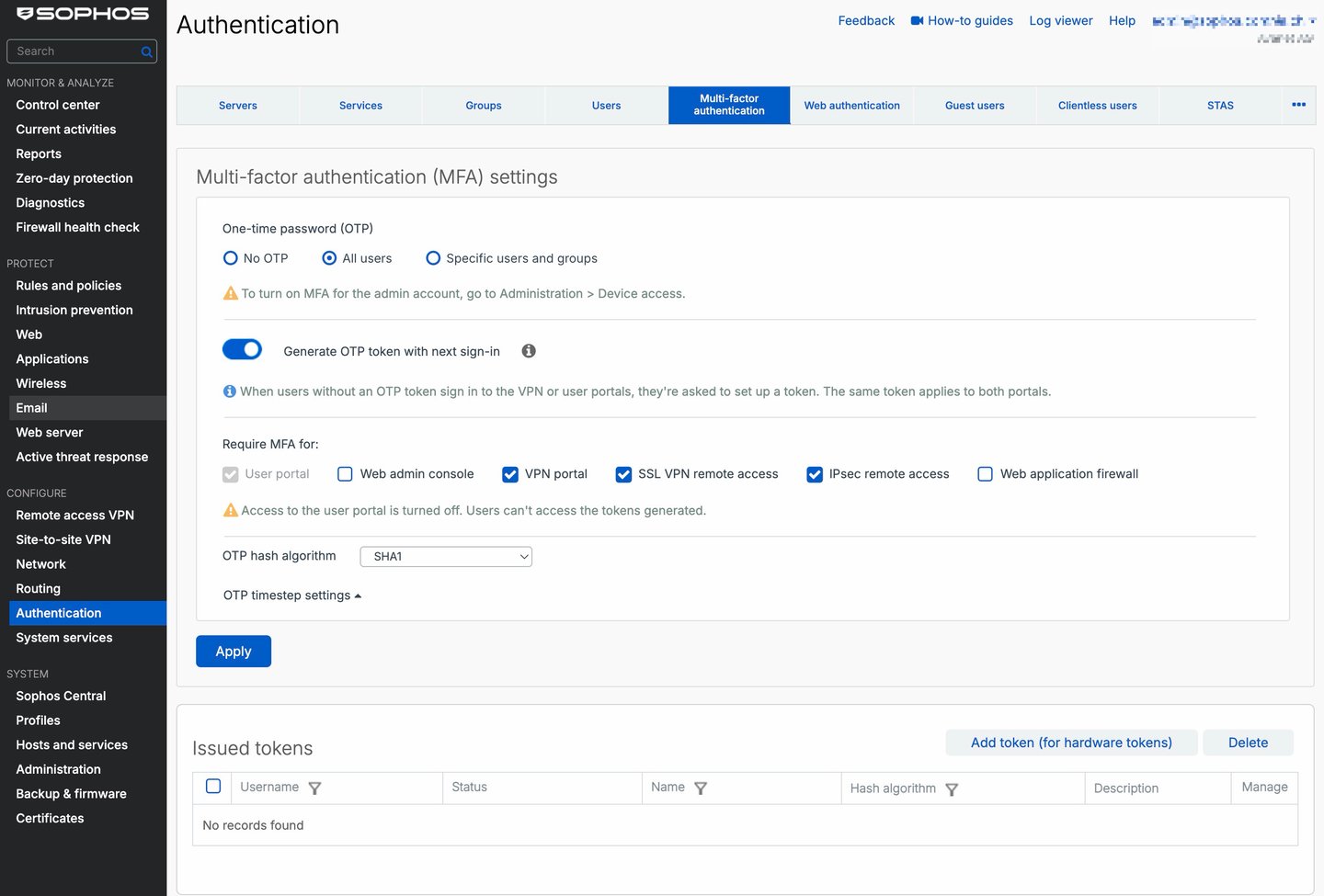Screen dimensions: 1324x896
Task: Tick the select-all checkbox in Issued tokens
Action: 213,787
